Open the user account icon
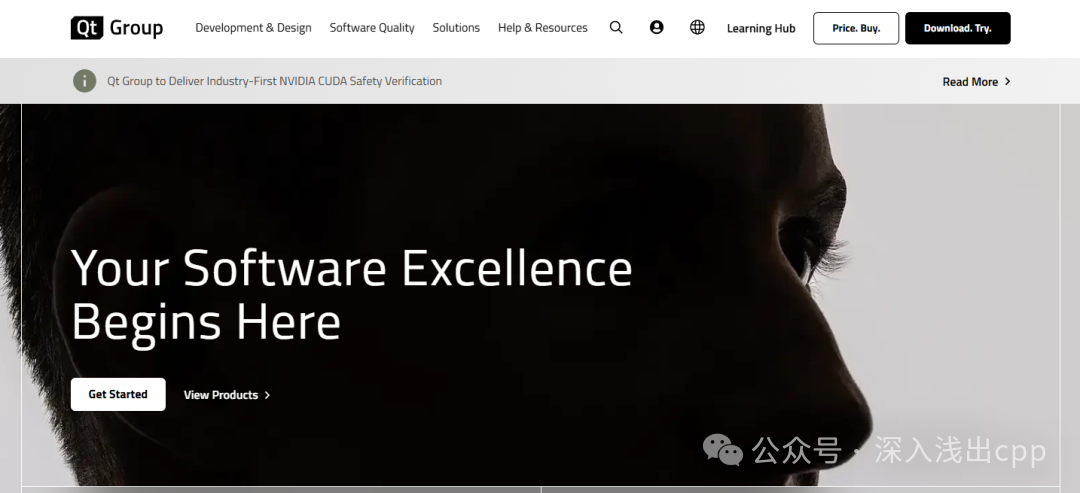This screenshot has height=493, width=1080. [656, 28]
